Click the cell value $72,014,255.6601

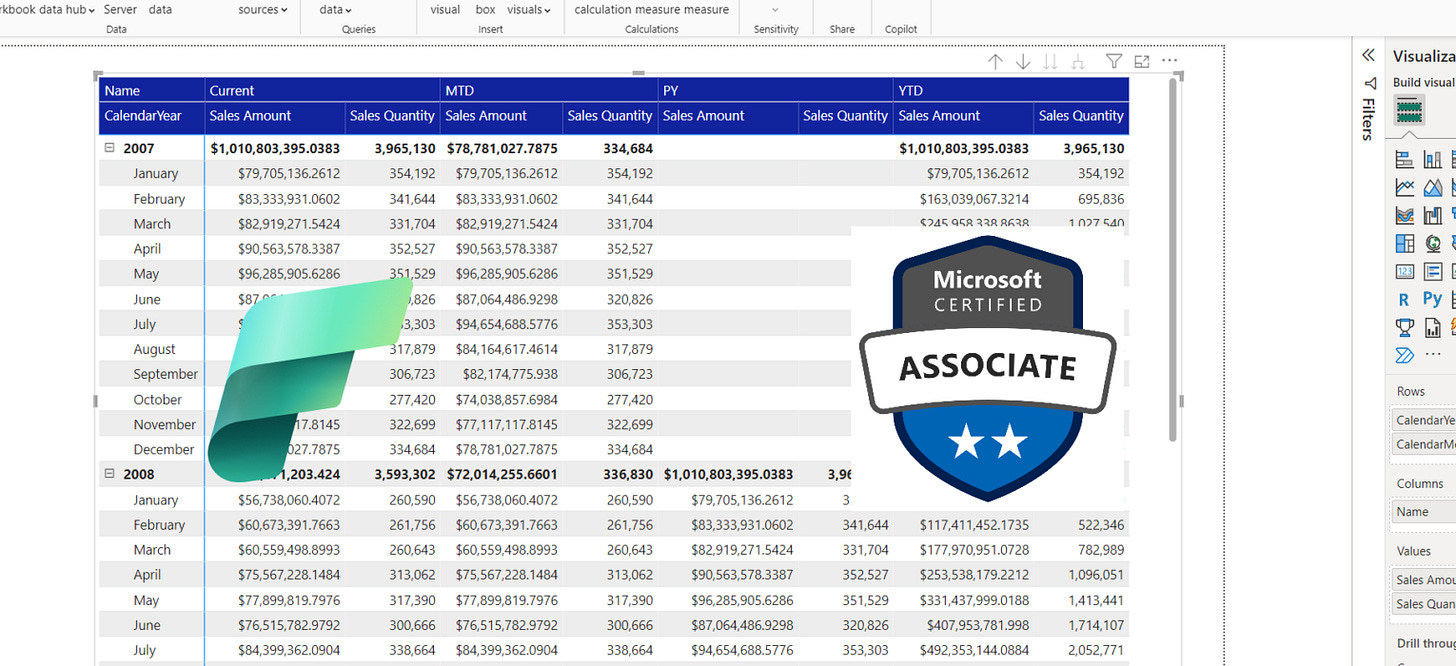pyautogui.click(x=502, y=474)
